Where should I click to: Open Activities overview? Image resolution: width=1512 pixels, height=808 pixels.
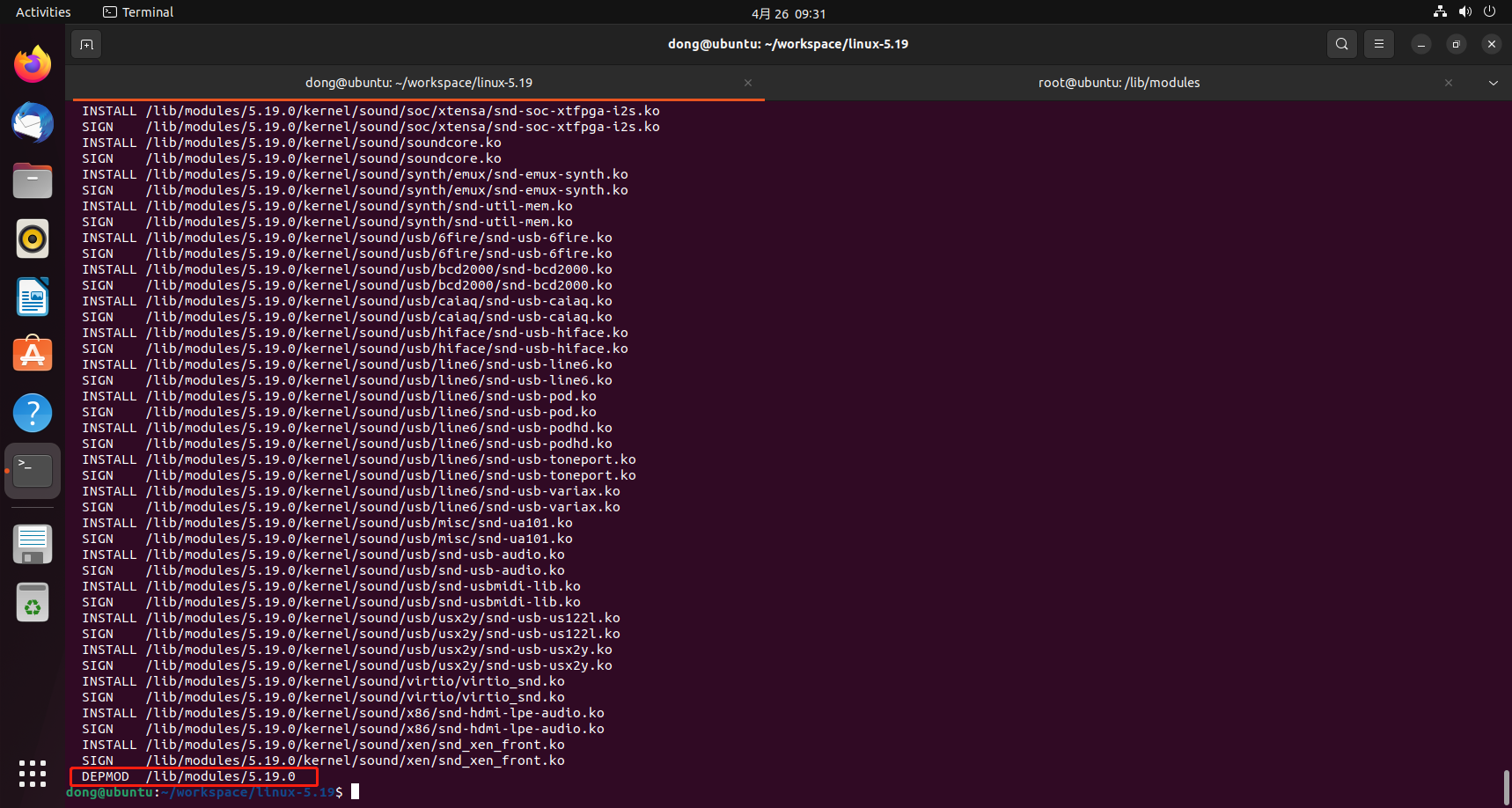coord(43,12)
